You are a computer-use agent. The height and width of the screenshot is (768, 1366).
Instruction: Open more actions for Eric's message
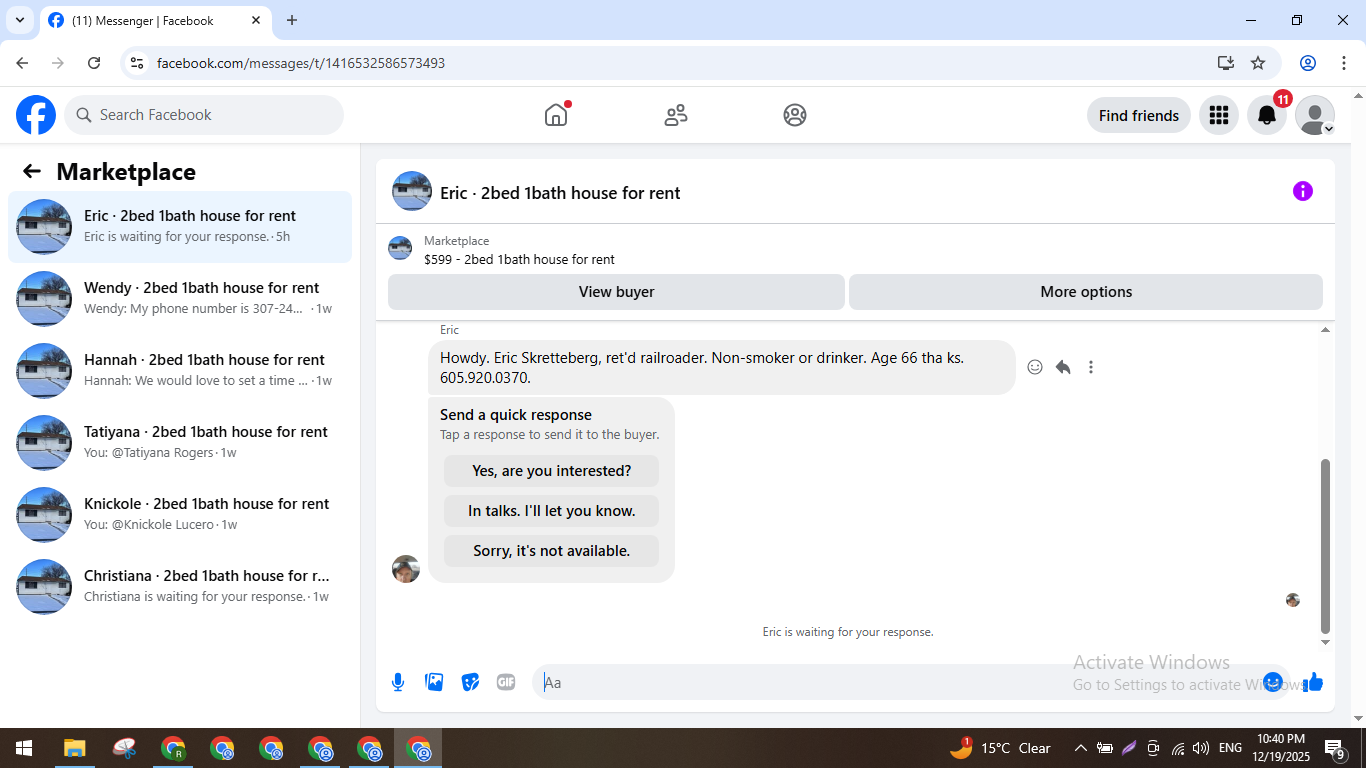[1091, 367]
